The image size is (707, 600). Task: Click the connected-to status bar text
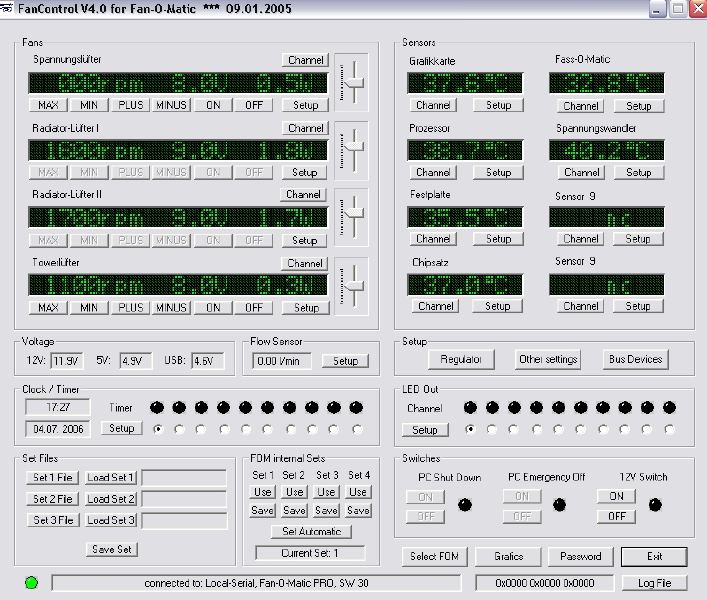click(x=256, y=583)
